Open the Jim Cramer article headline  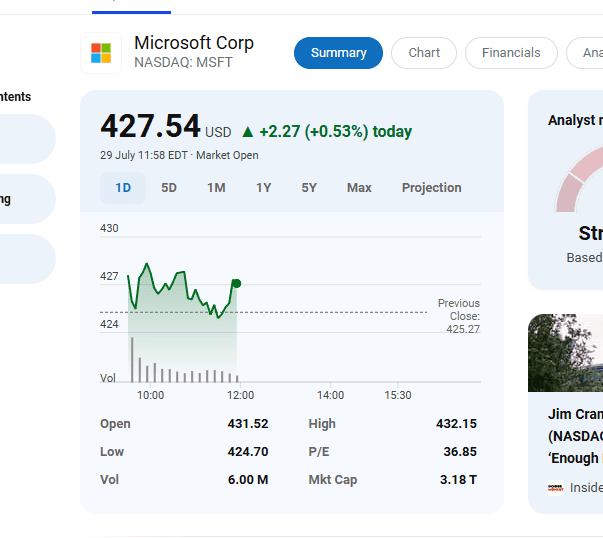(575, 436)
